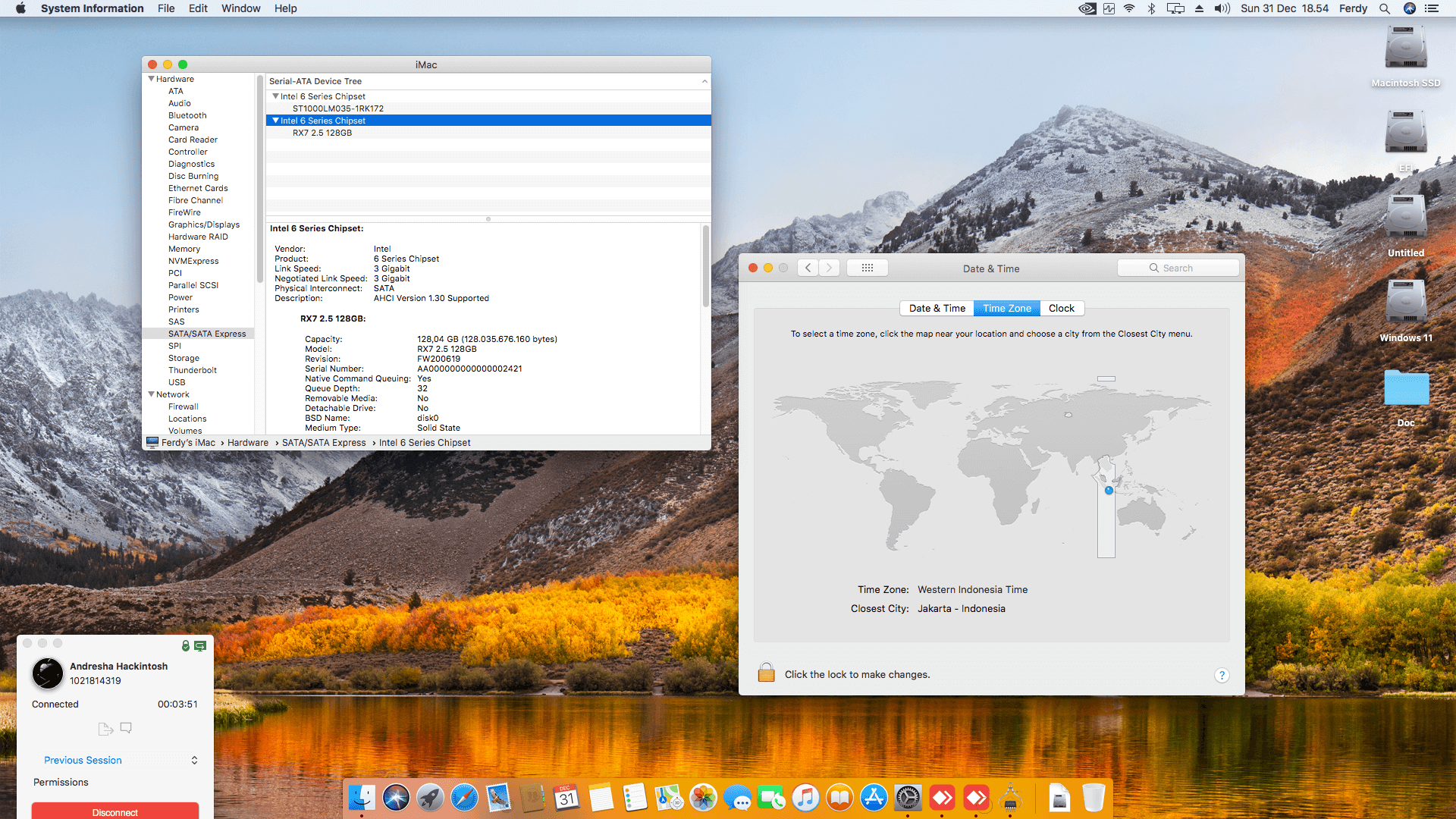Open System Preferences from the Dock
Viewport: 1456px width, 819px height.
908,797
